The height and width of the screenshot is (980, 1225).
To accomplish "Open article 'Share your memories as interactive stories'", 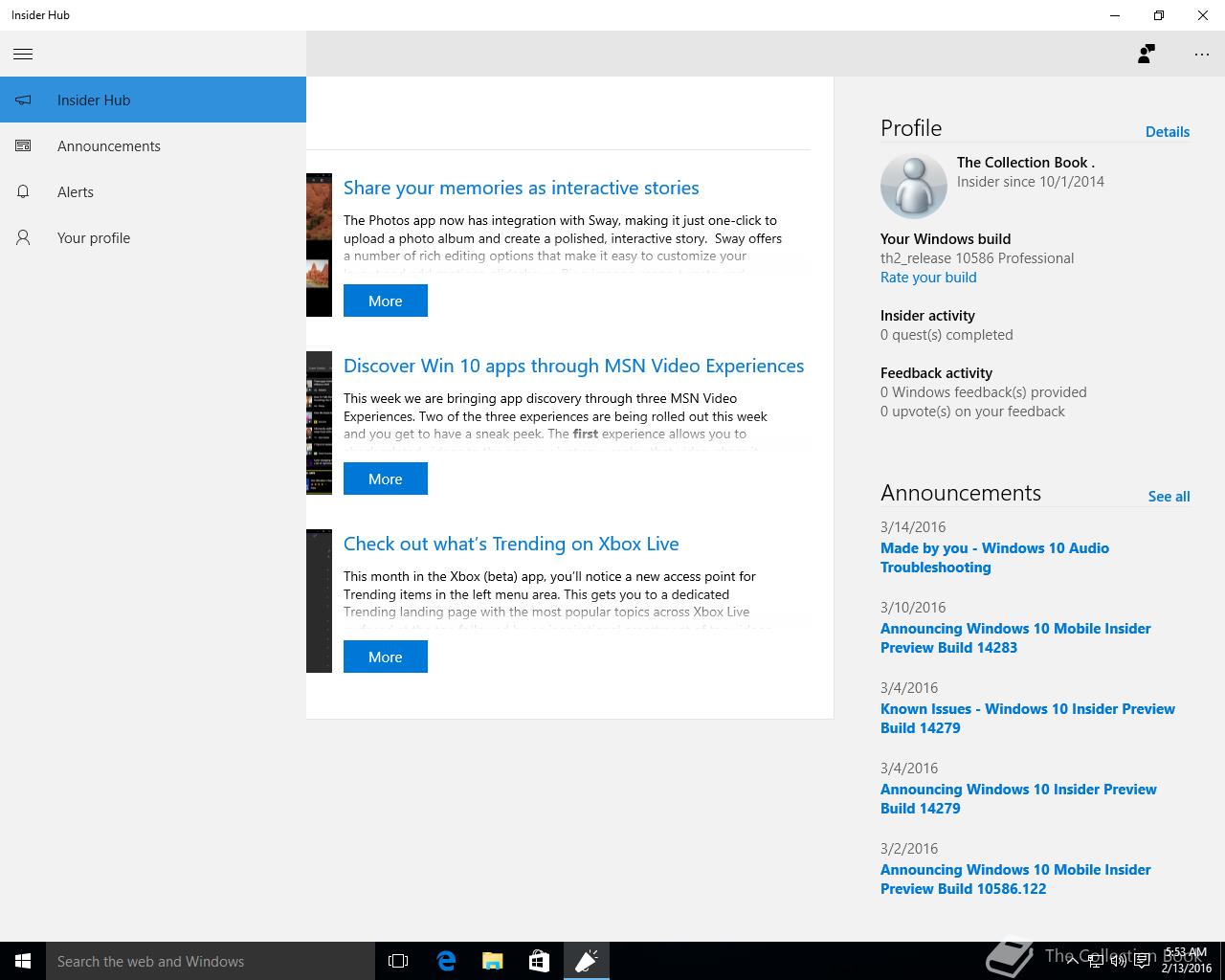I will pyautogui.click(x=522, y=188).
